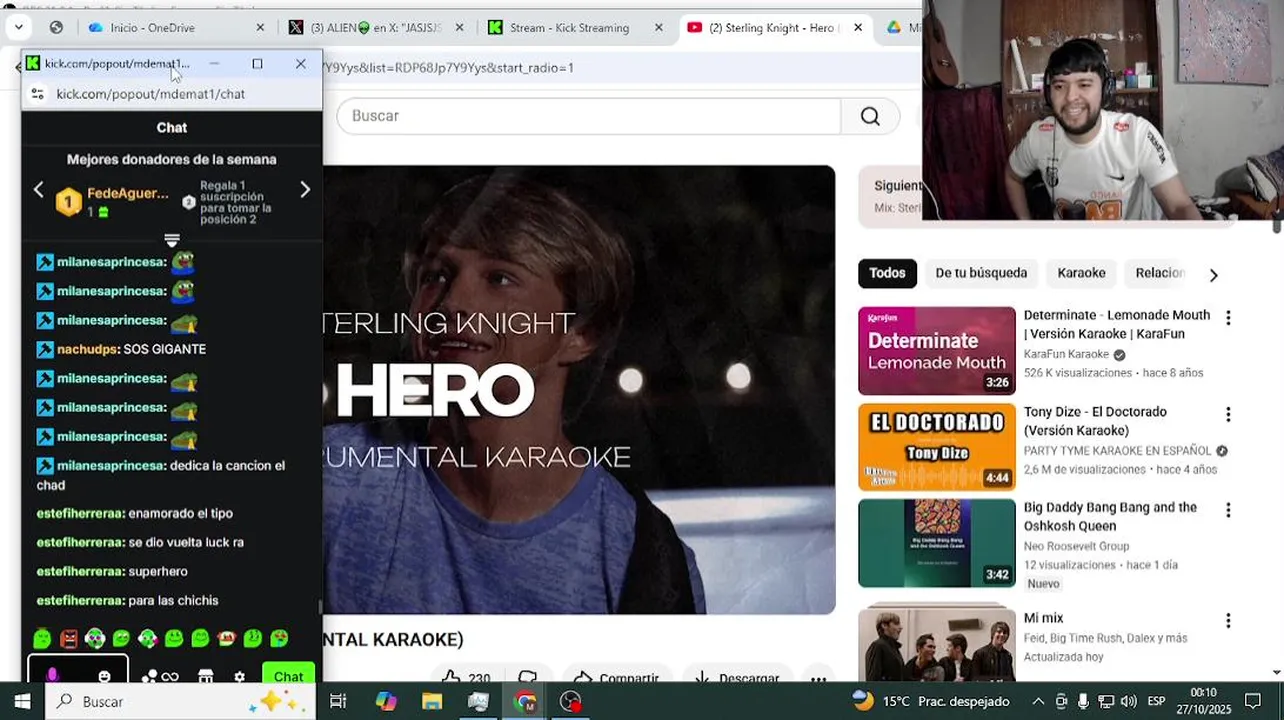This screenshot has width=1284, height=720.
Task: Open menu for Mi mix item
Action: click(1228, 621)
